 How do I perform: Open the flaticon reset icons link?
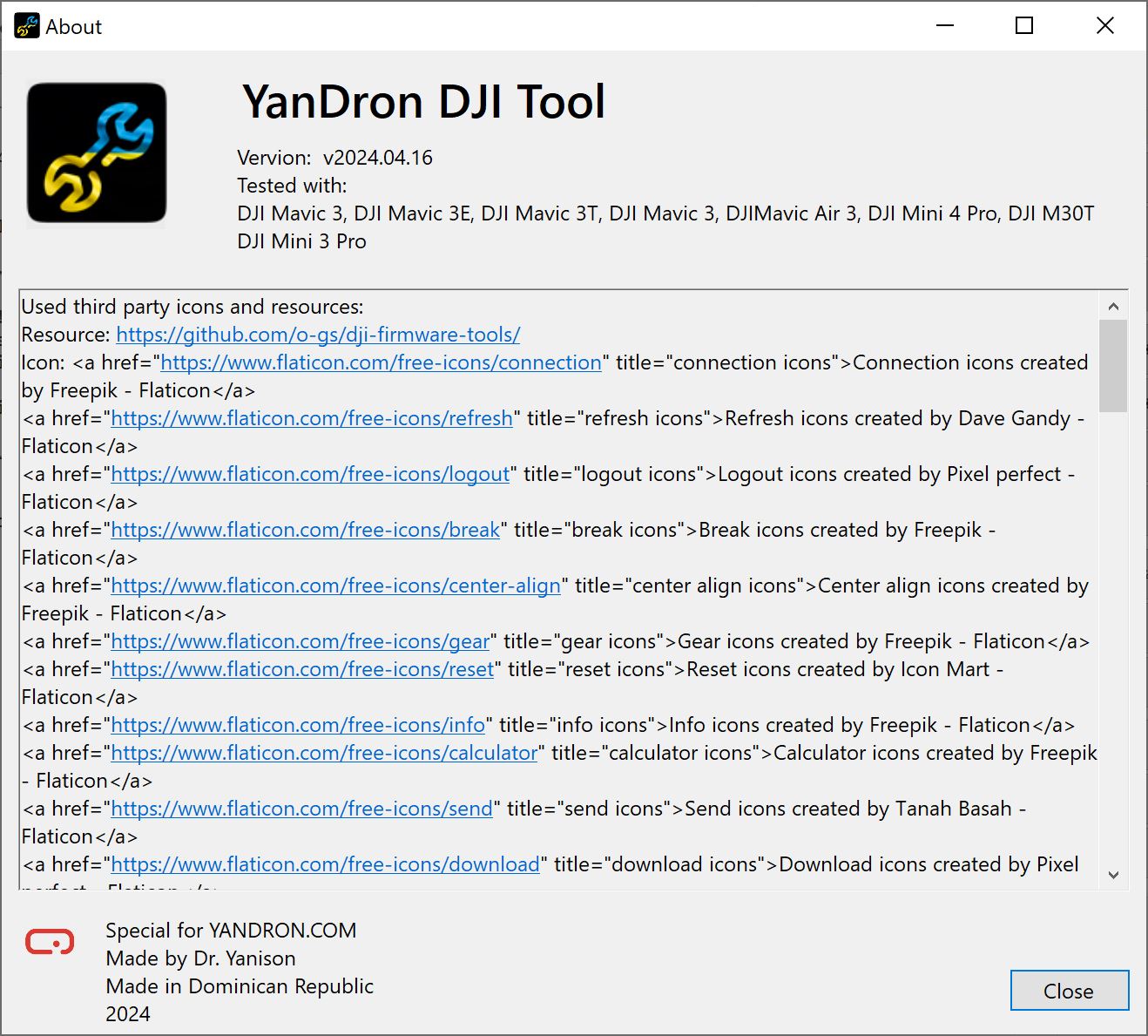coord(302,669)
